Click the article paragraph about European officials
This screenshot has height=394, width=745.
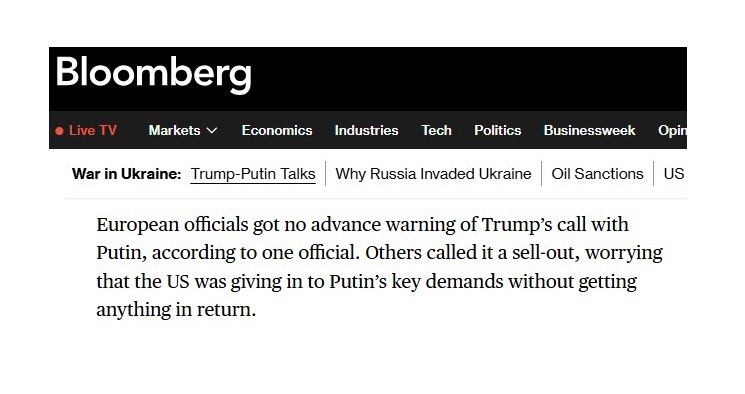pos(379,267)
